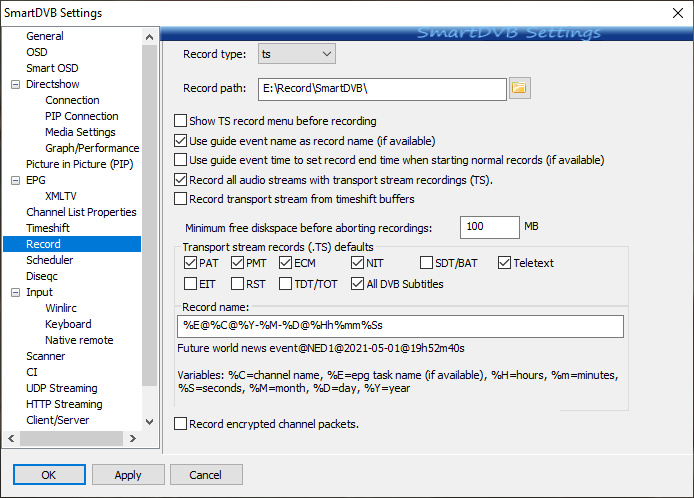Open CI settings
This screenshot has height=498, width=694.
[x=32, y=372]
